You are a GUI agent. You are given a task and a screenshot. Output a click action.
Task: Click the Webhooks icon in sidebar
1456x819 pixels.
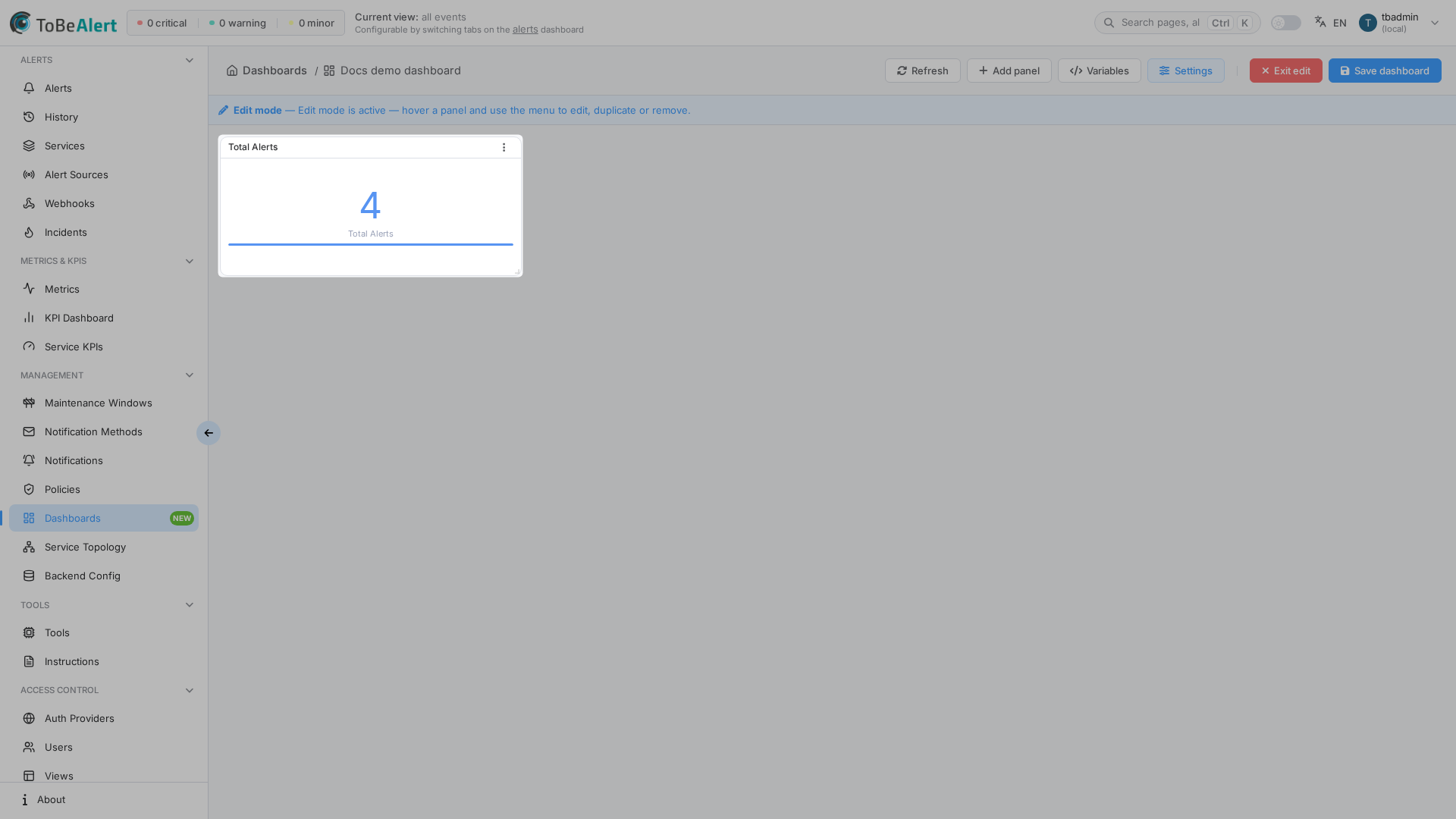[x=29, y=203]
